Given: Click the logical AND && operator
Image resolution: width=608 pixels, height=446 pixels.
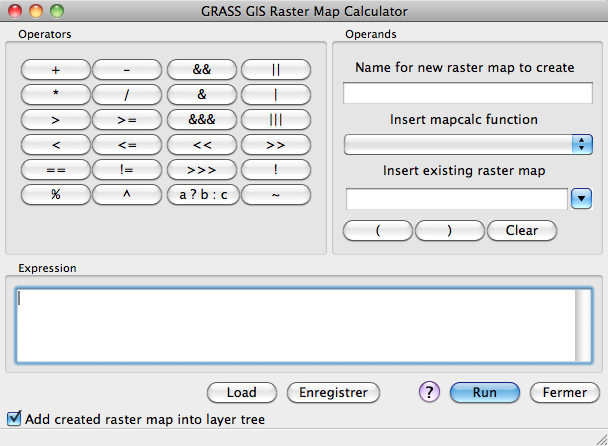Looking at the screenshot, I should tap(202, 70).
